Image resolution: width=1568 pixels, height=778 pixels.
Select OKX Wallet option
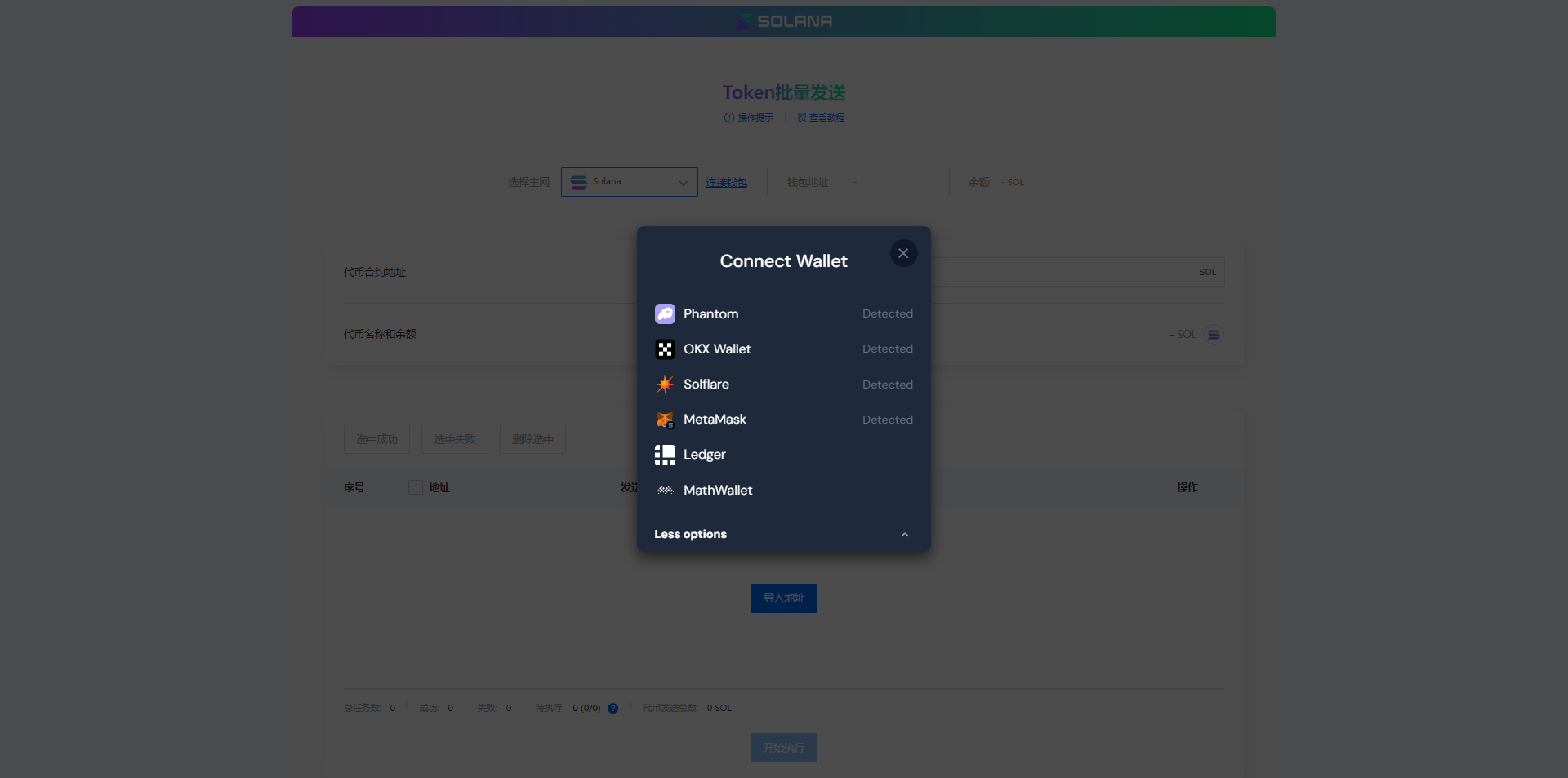coord(783,349)
